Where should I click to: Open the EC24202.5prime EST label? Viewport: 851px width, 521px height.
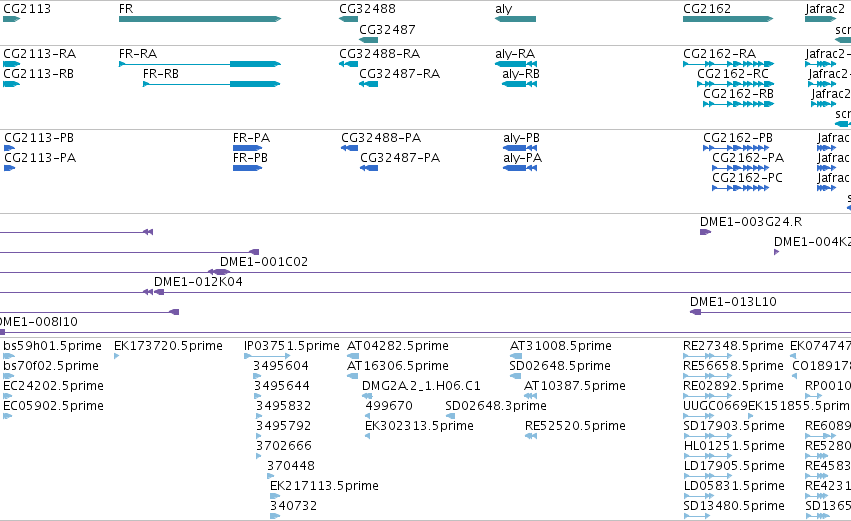click(x=53, y=386)
